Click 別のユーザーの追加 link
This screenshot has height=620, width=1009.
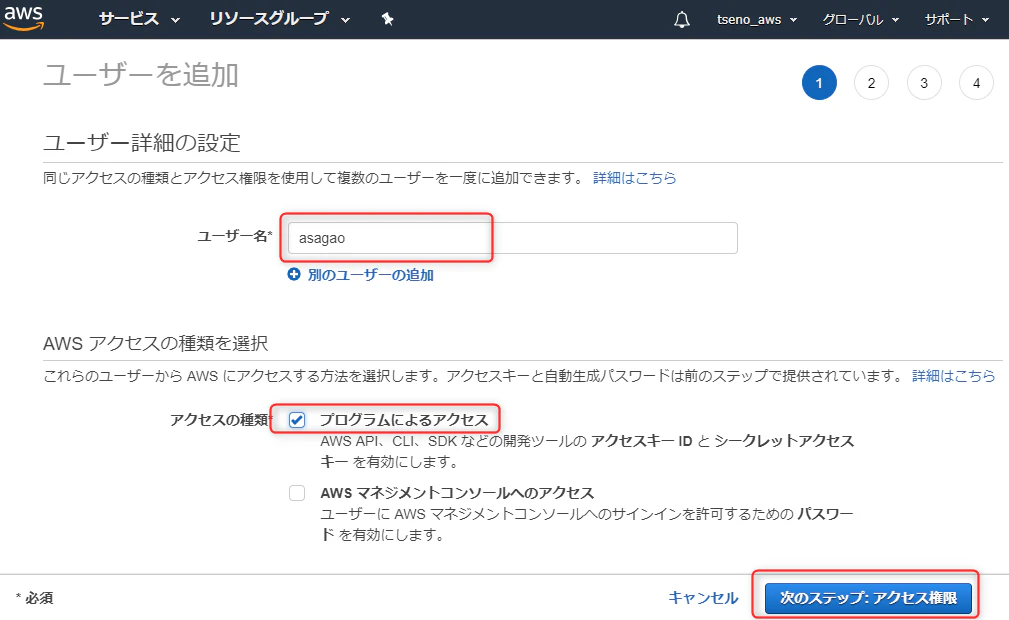tap(370, 275)
